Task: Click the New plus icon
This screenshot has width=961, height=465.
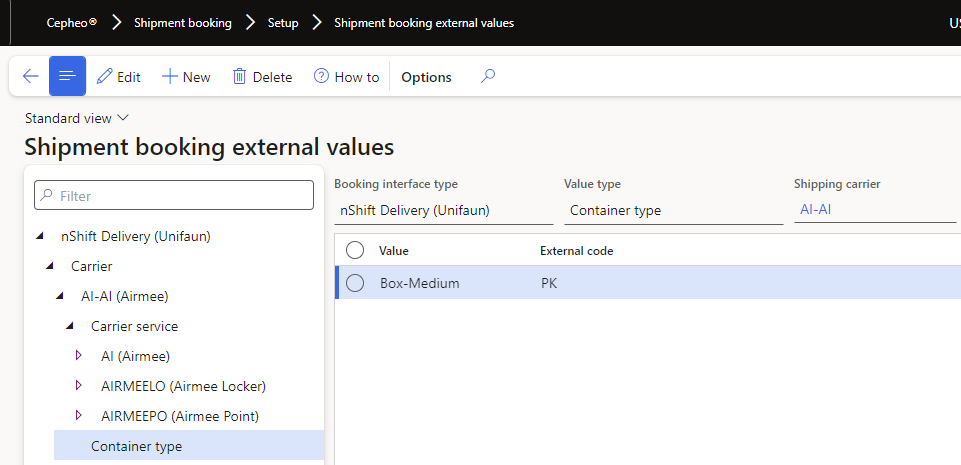Action: click(170, 77)
